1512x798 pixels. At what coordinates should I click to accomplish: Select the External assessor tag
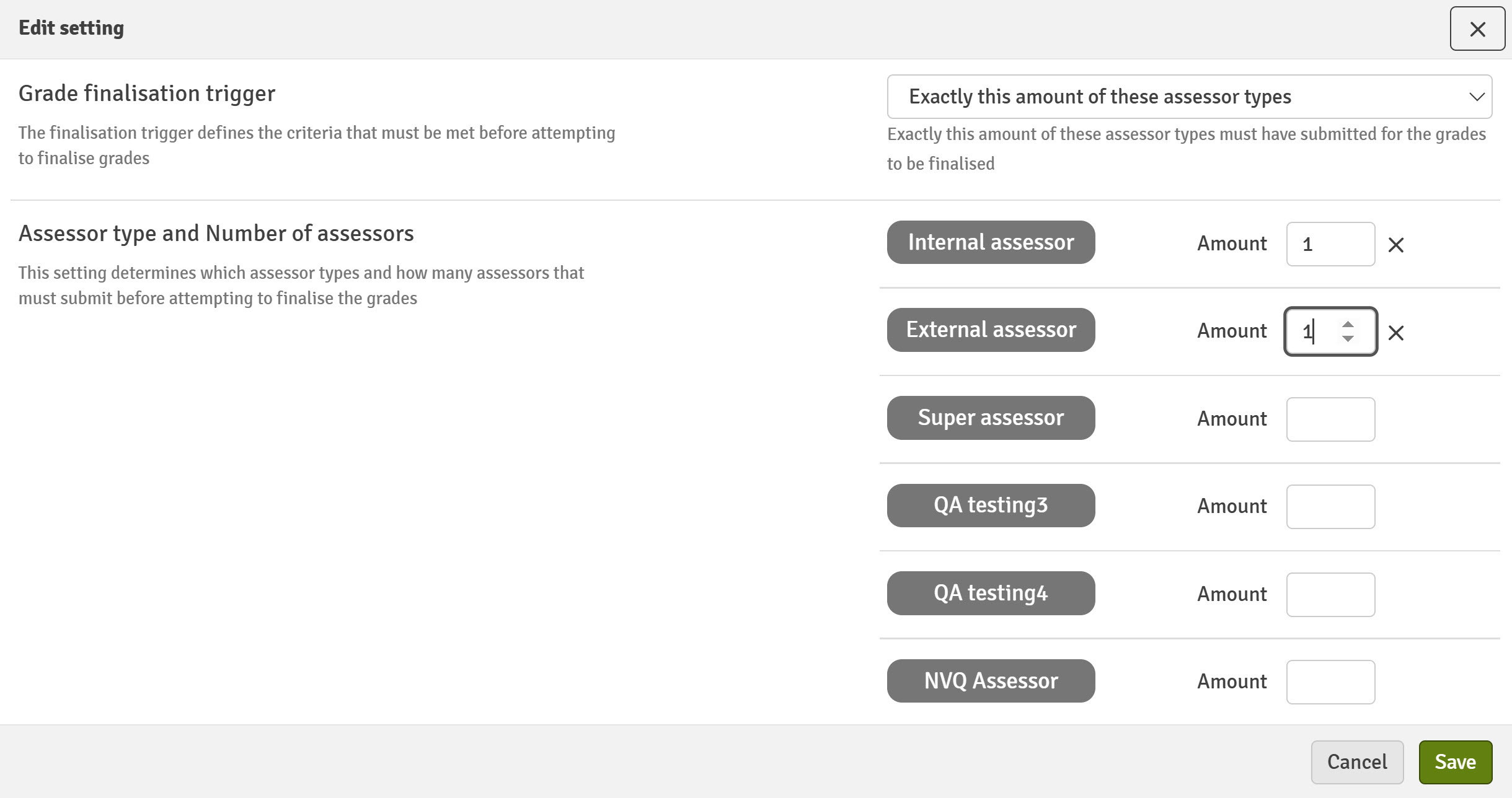tap(991, 330)
